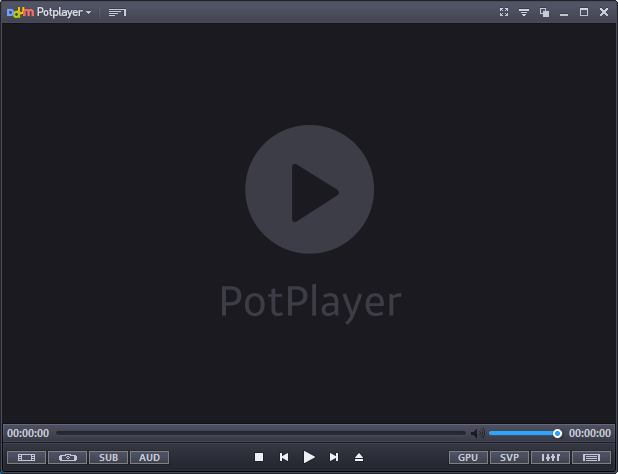Stop playback with the square button
Screen dimensions: 618x474
(259, 457)
